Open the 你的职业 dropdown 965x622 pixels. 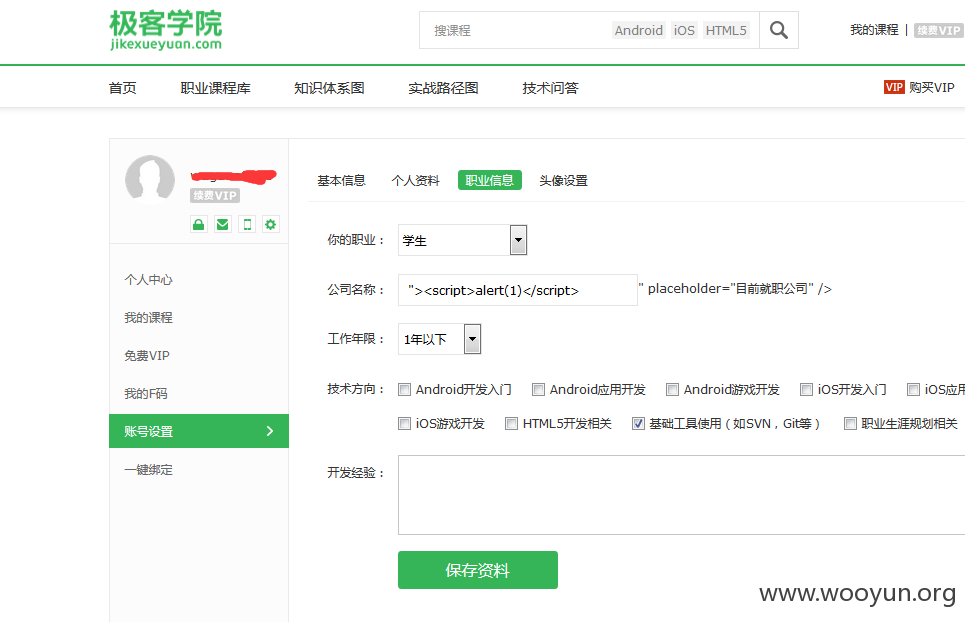coord(462,240)
